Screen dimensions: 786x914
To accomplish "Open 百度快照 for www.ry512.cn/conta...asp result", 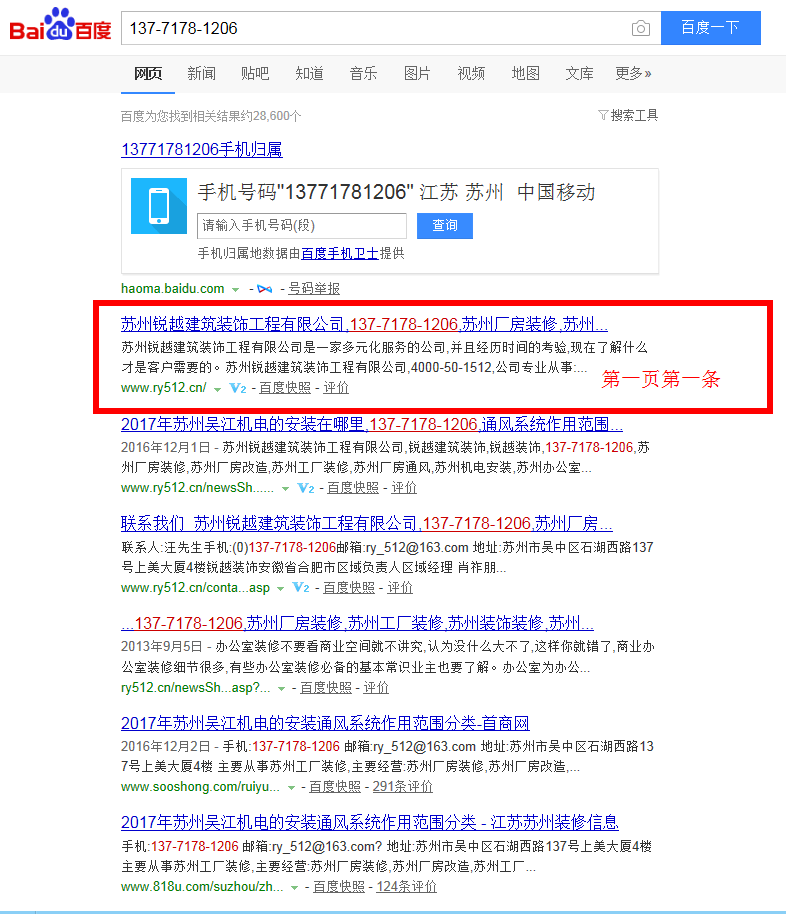I will click(x=349, y=587).
